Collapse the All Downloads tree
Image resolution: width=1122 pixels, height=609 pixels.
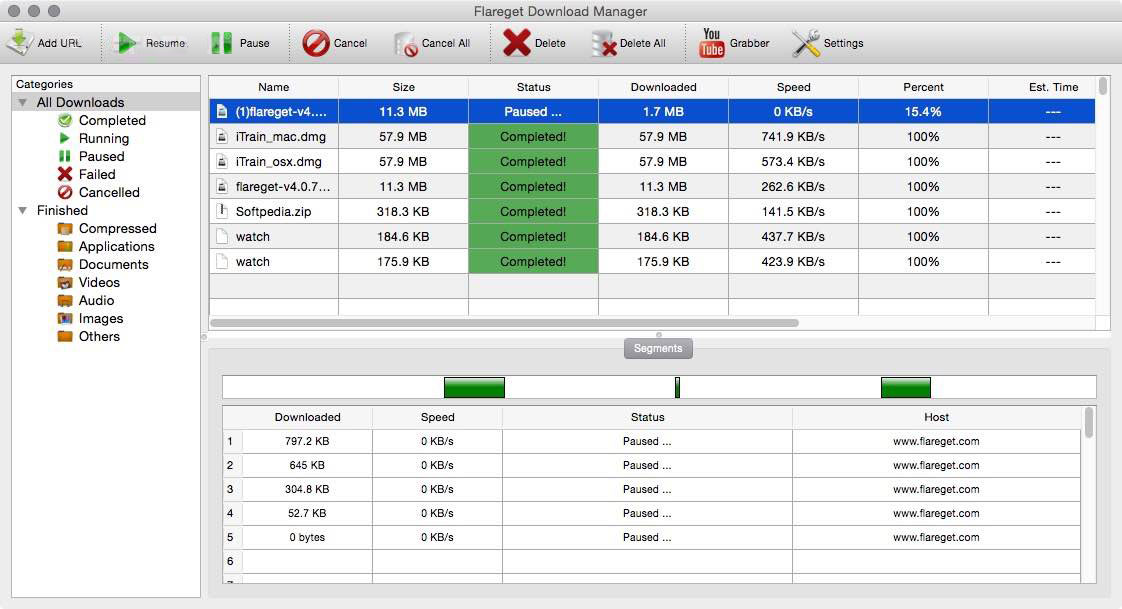(23, 102)
